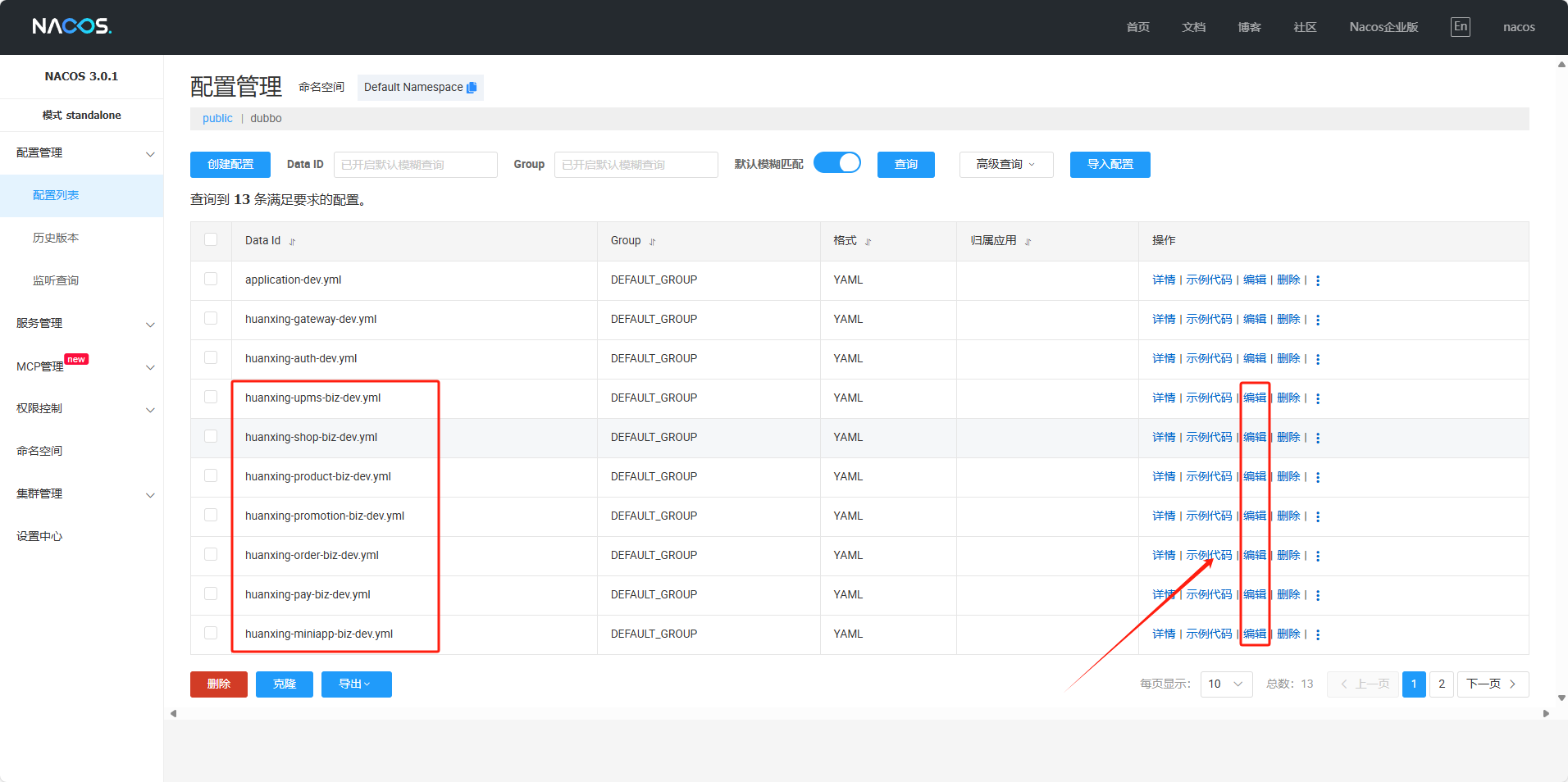
Task: Switch language with the En icon
Action: click(1460, 27)
